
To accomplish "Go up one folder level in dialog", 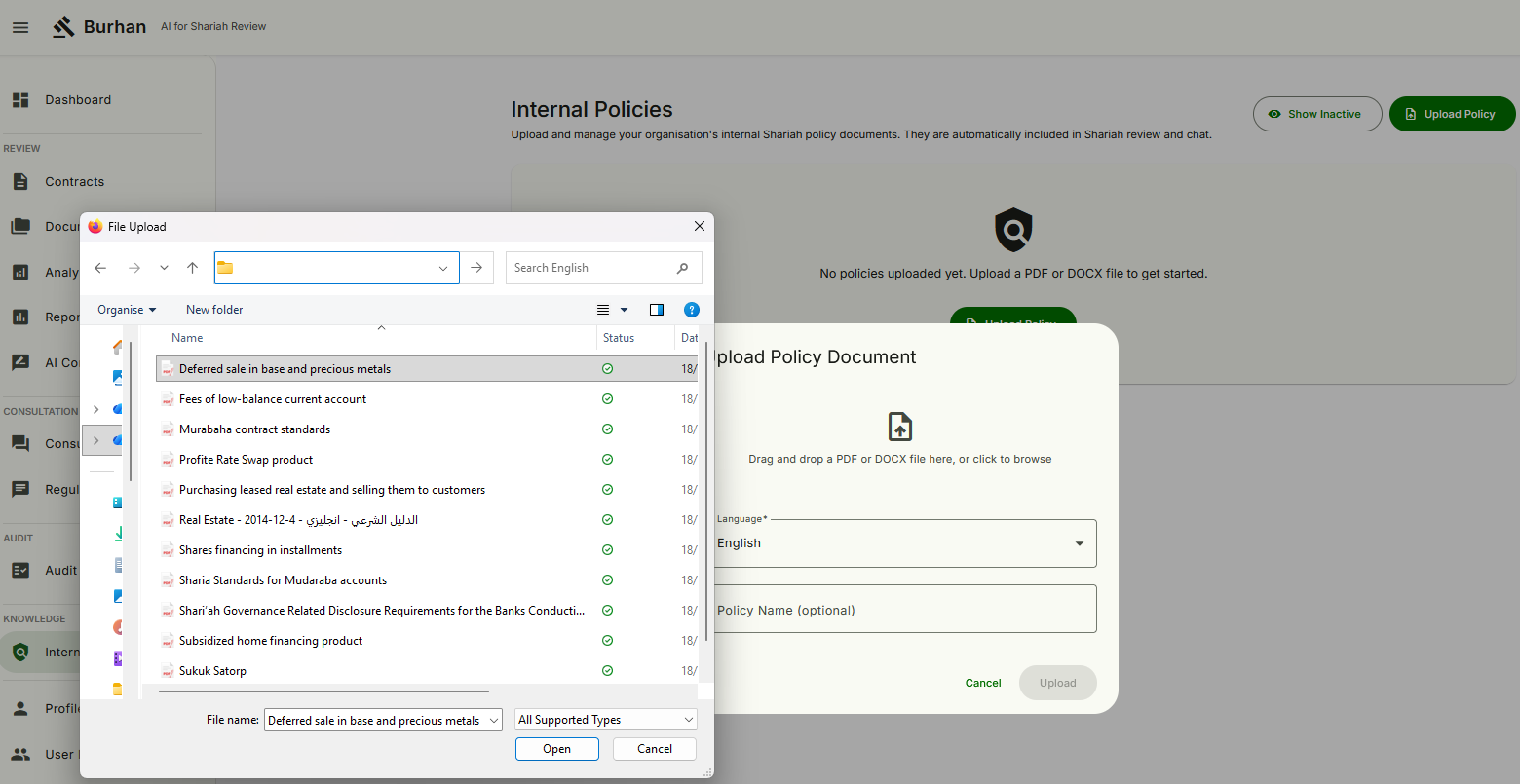I will [x=192, y=268].
